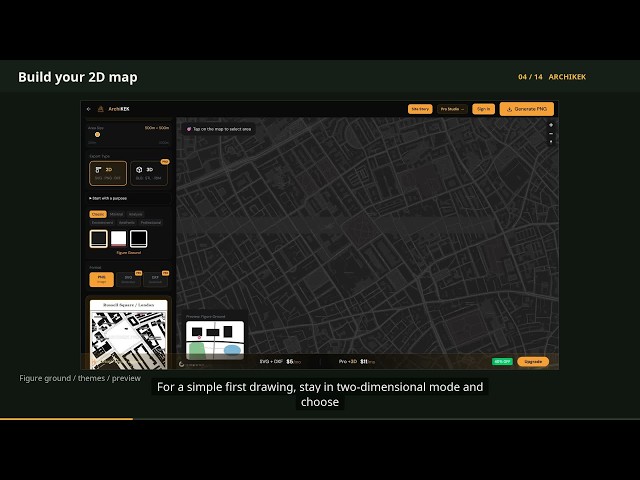The height and width of the screenshot is (480, 640).
Task: Click the Figure Ground theme label
Action: pos(129,253)
